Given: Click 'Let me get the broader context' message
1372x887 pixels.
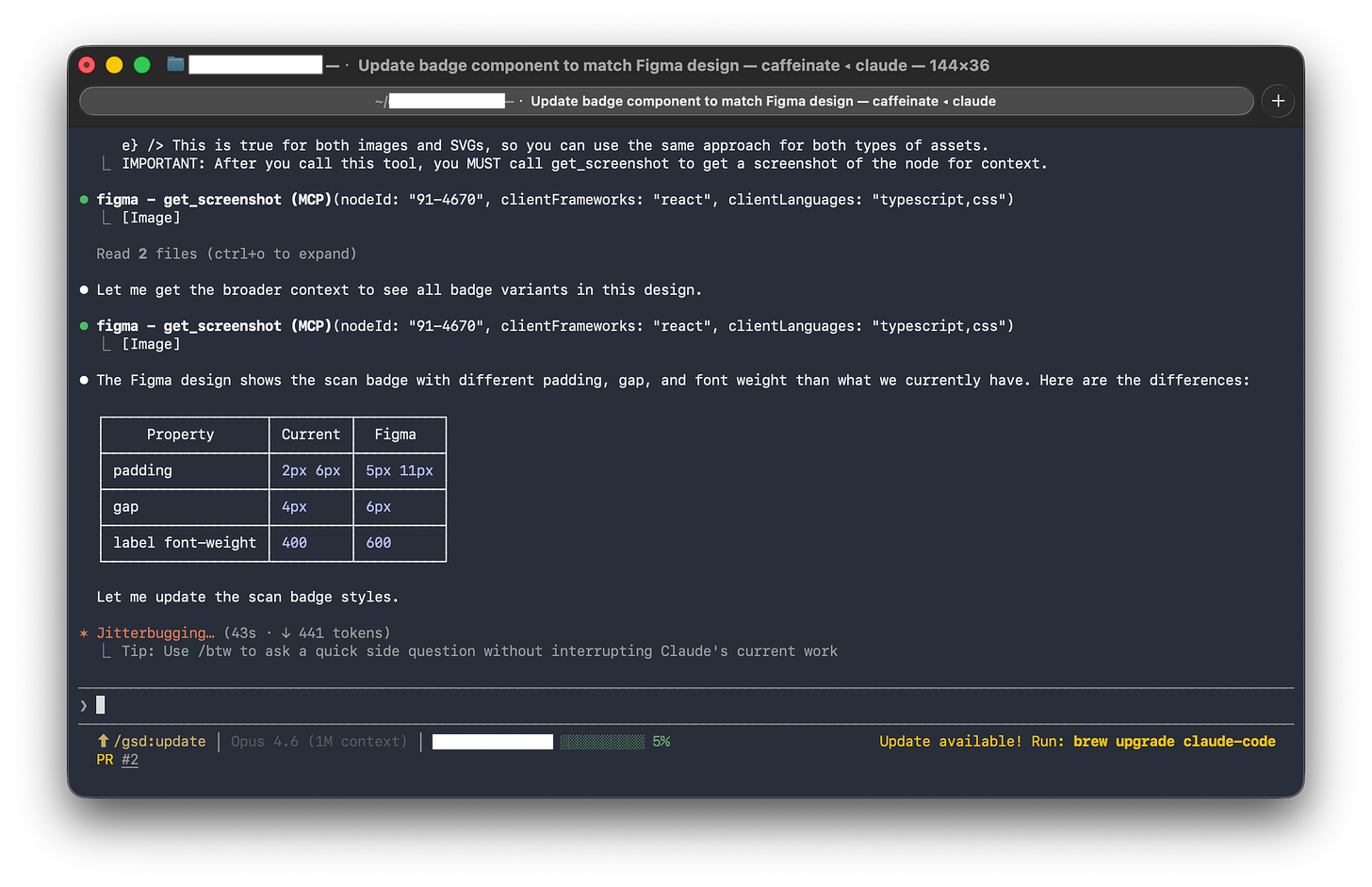Looking at the screenshot, I should pyautogui.click(x=399, y=290).
